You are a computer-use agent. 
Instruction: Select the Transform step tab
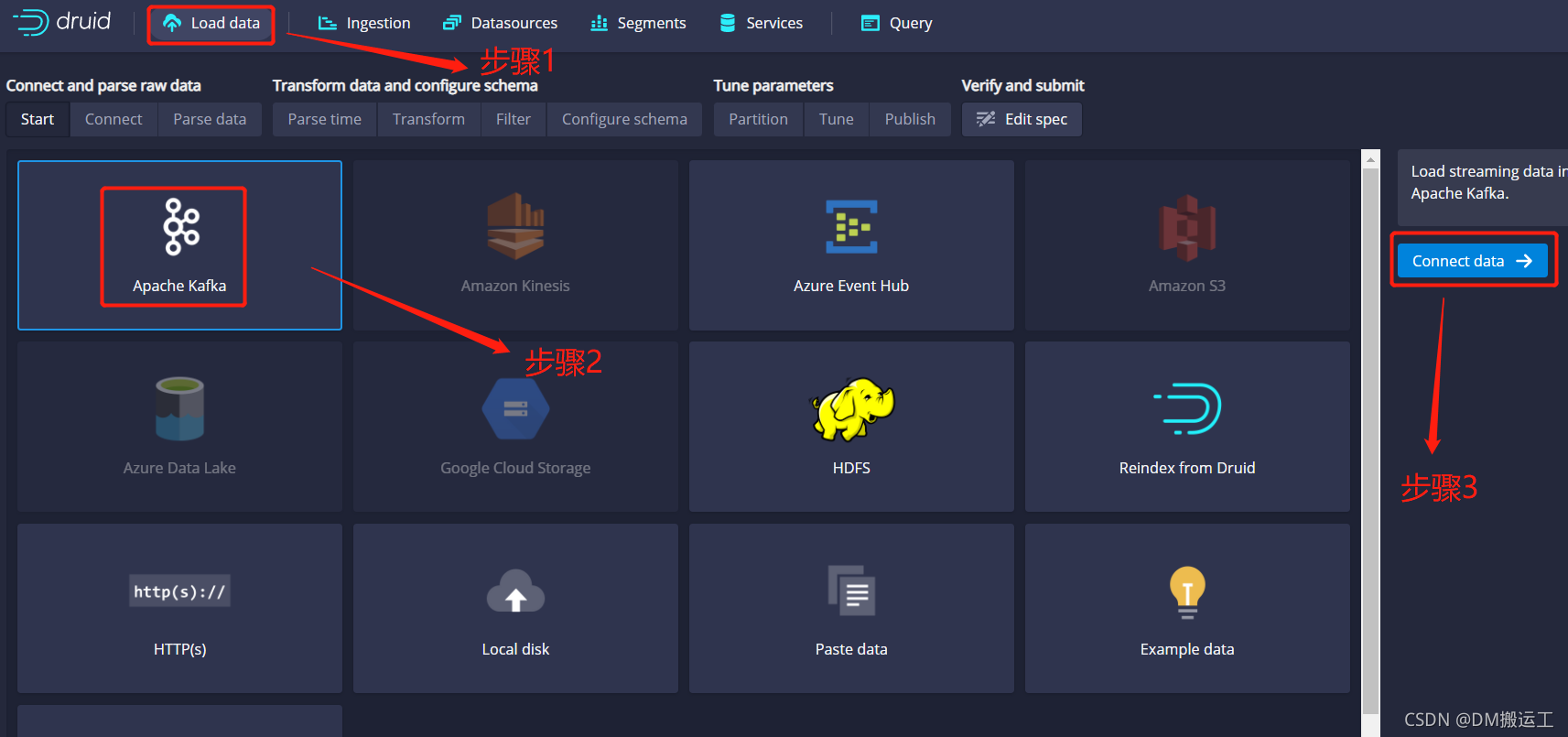click(x=428, y=119)
